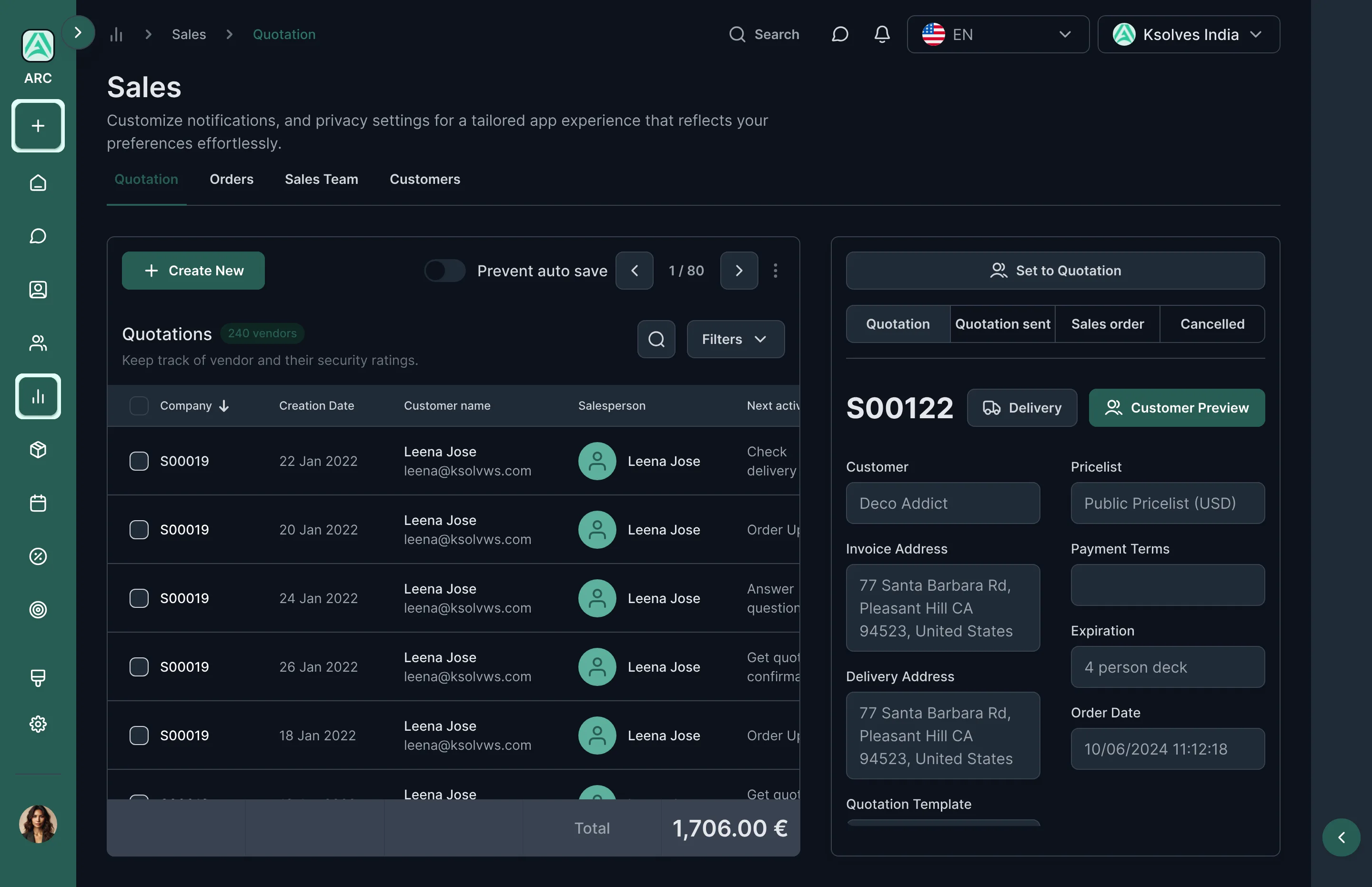Viewport: 1372px width, 887px height.
Task: Check the row dated 24 Jan 2022
Action: click(139, 598)
